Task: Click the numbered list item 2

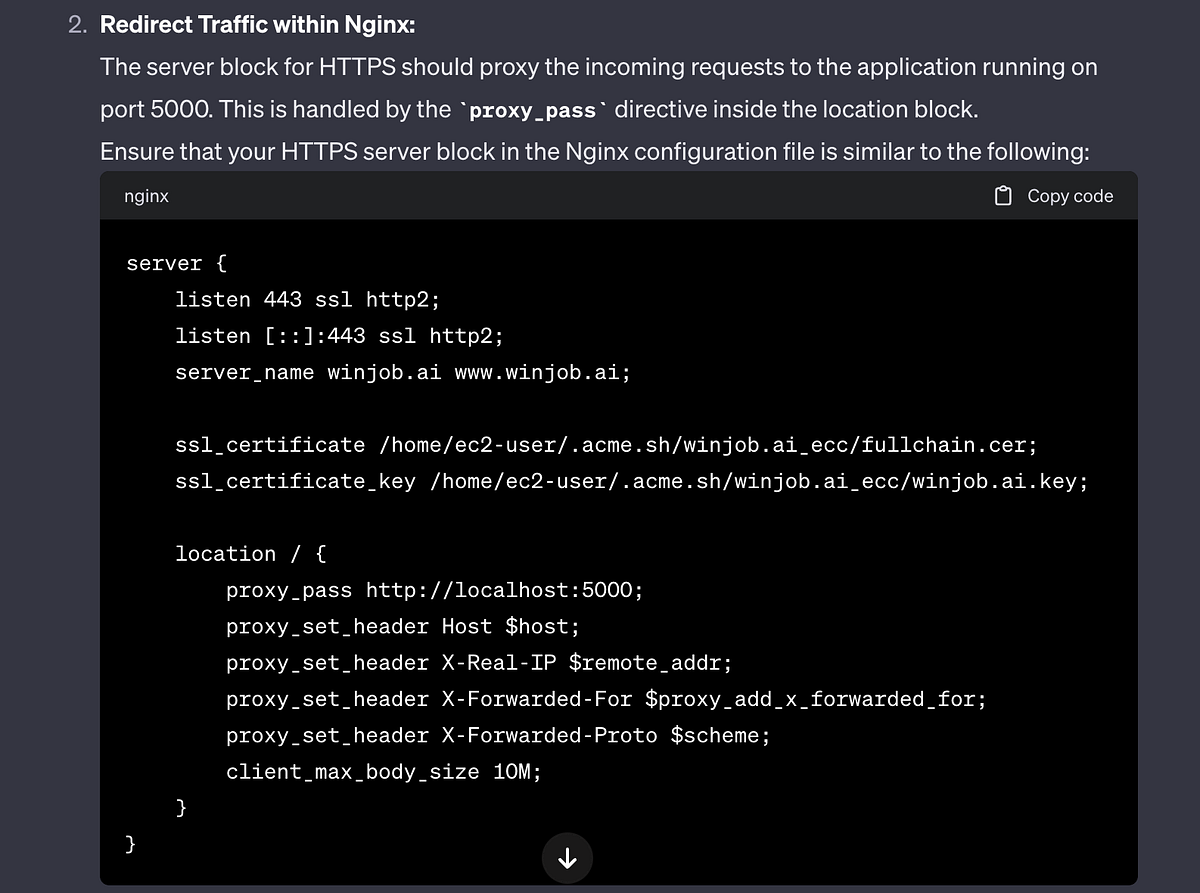Action: (x=76, y=23)
